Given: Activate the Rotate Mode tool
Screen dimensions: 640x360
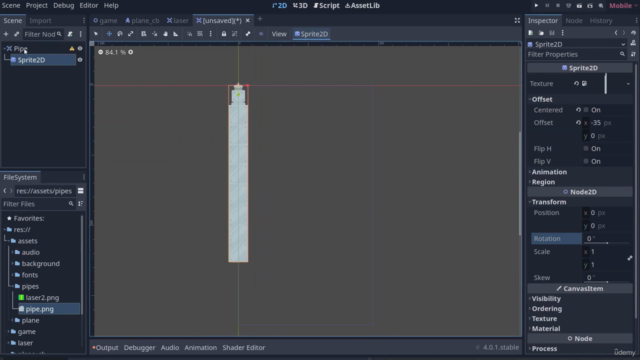Looking at the screenshot, I should 120,34.
